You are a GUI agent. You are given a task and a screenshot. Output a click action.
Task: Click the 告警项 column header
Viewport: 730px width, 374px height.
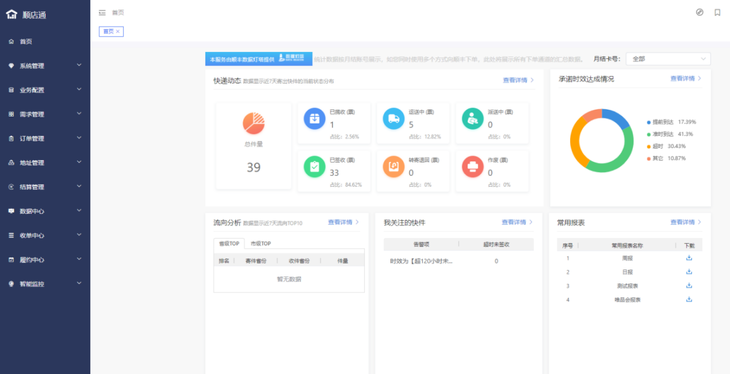tap(421, 244)
